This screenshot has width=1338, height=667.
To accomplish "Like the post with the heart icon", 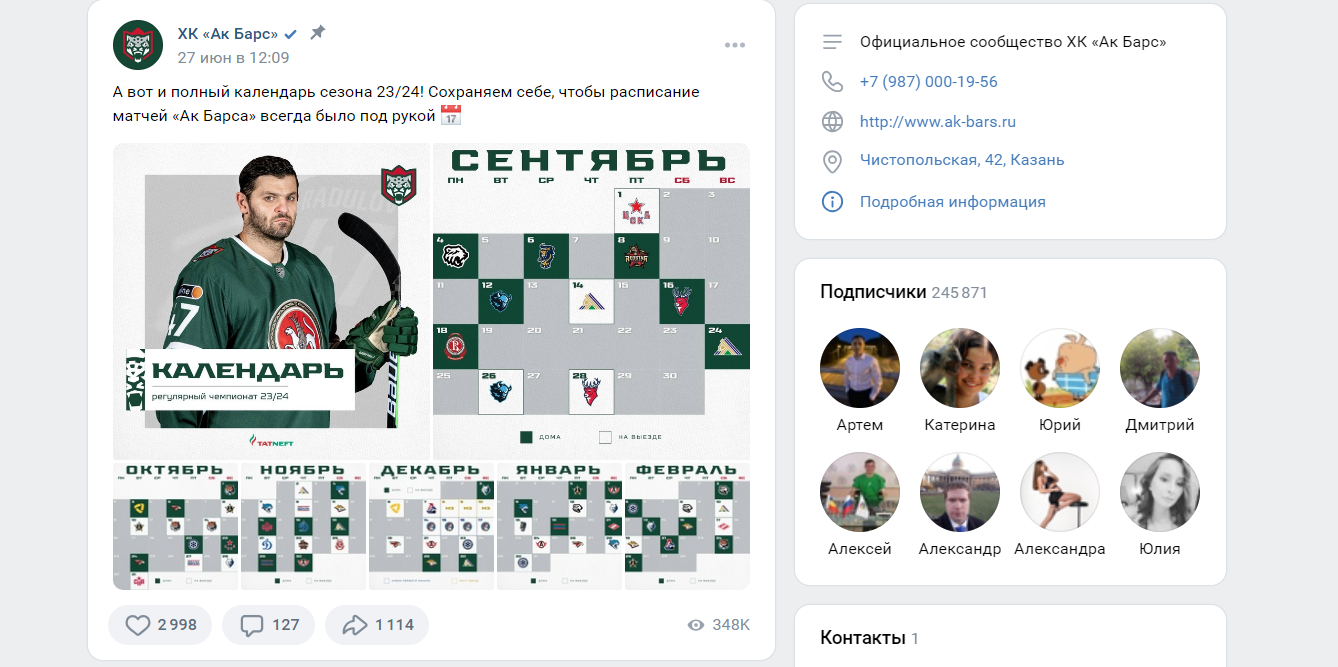I will point(138,625).
